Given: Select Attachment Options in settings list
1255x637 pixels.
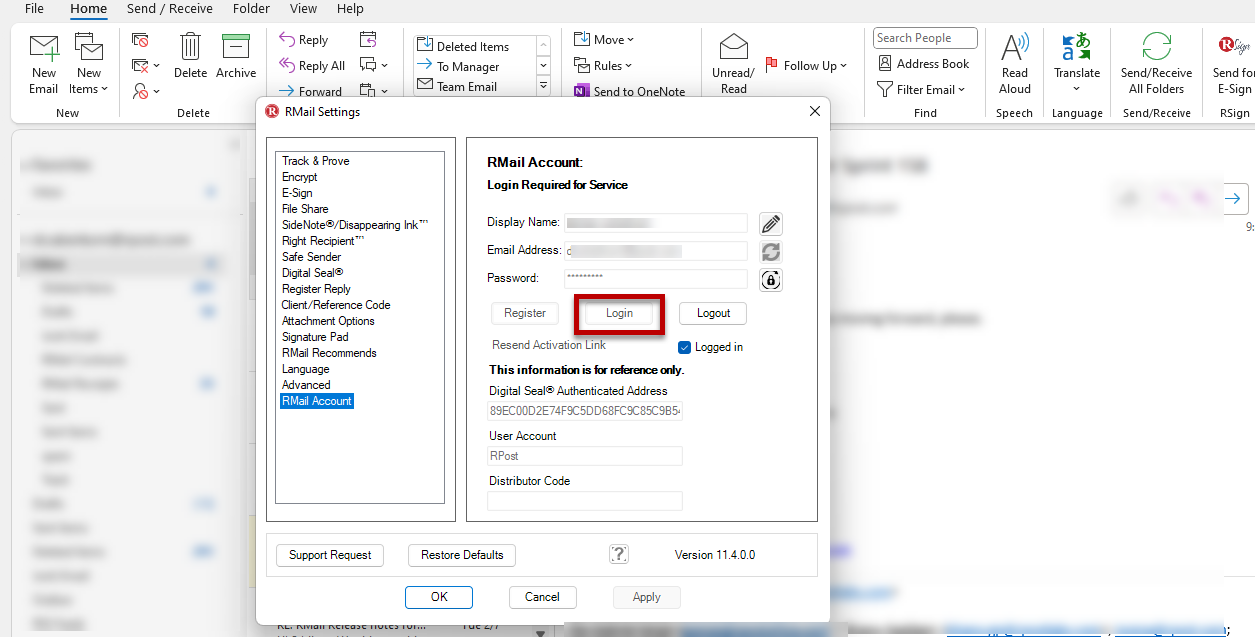Looking at the screenshot, I should click(328, 321).
